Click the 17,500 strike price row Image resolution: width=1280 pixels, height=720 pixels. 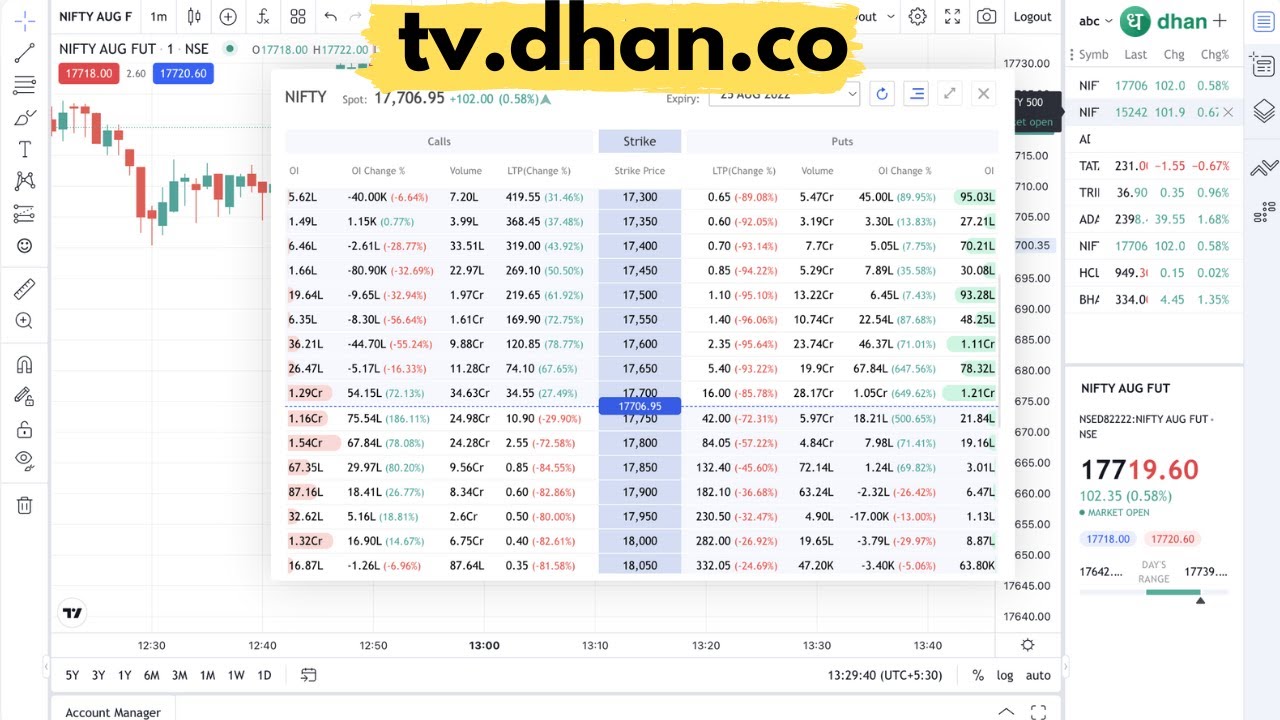click(x=639, y=295)
